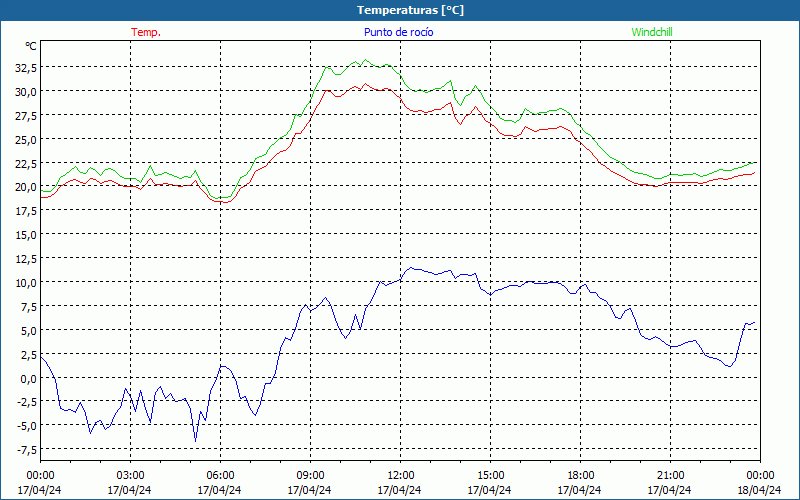Click the '17,5' y-axis value

click(26, 211)
